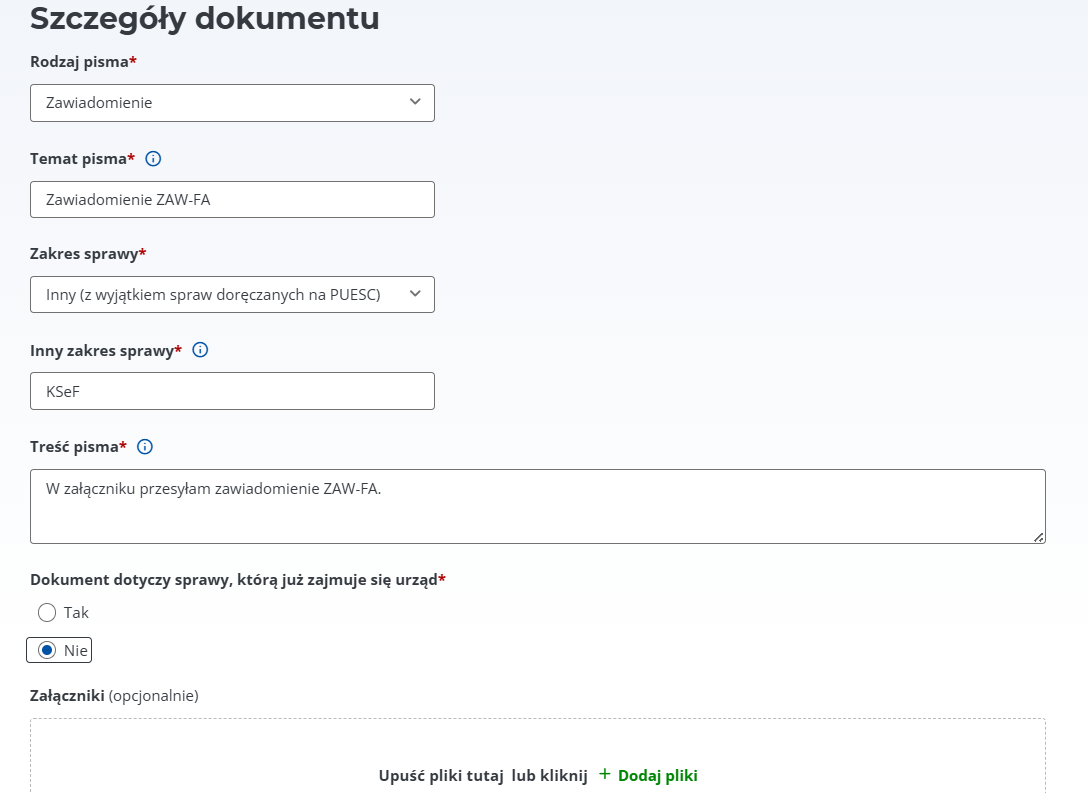Show the info hint next to Treść pisma

click(145, 447)
